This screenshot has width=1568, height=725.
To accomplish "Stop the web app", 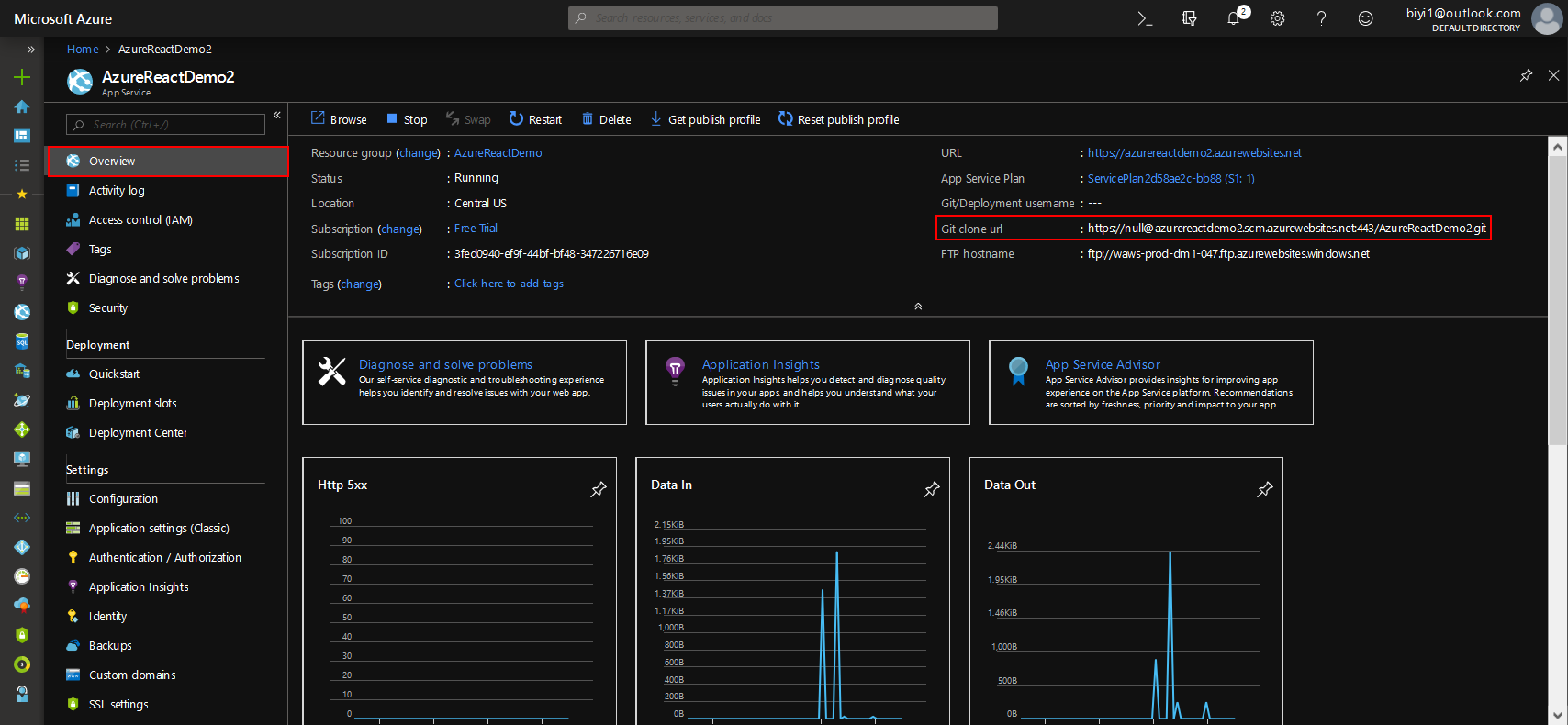I will [x=407, y=119].
